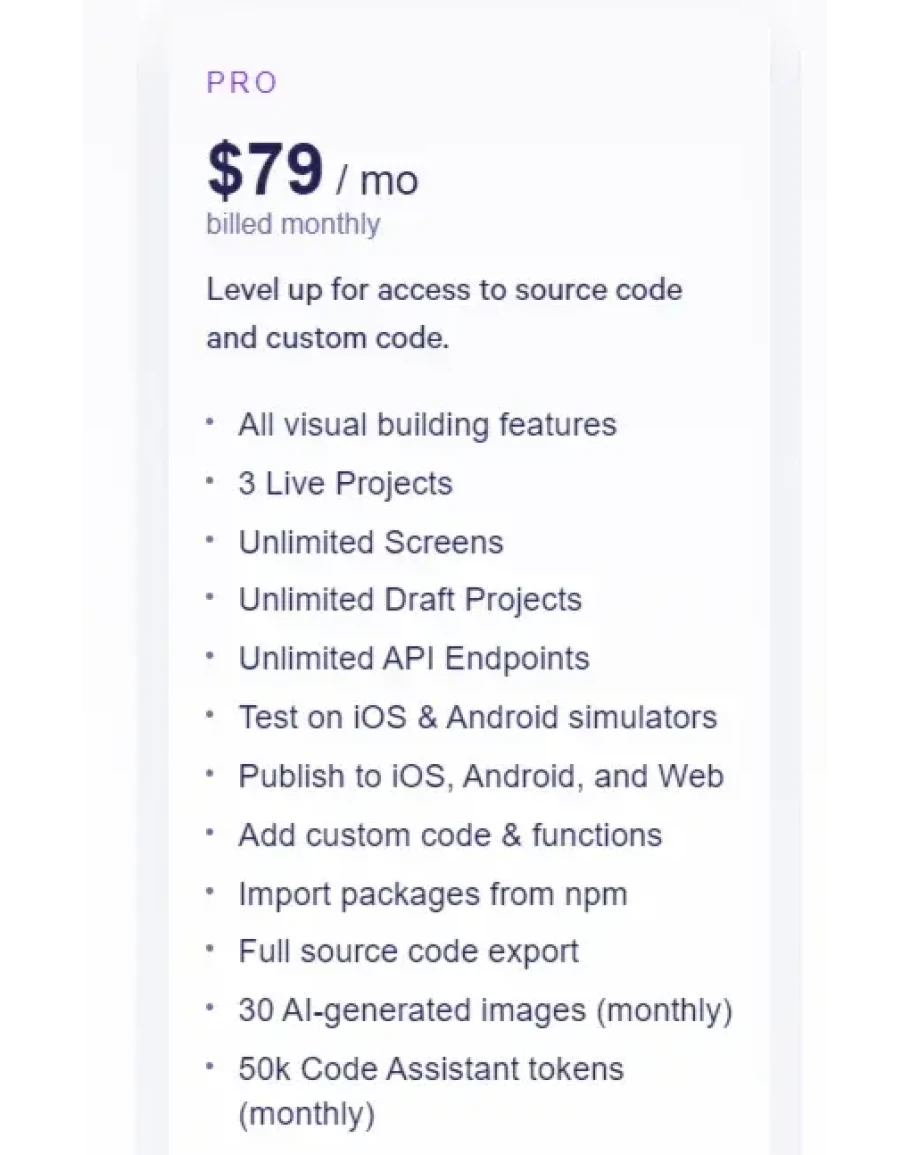910x1155 pixels.
Task: Select "30 AI-generated images (monthly)" feature
Action: (485, 1011)
